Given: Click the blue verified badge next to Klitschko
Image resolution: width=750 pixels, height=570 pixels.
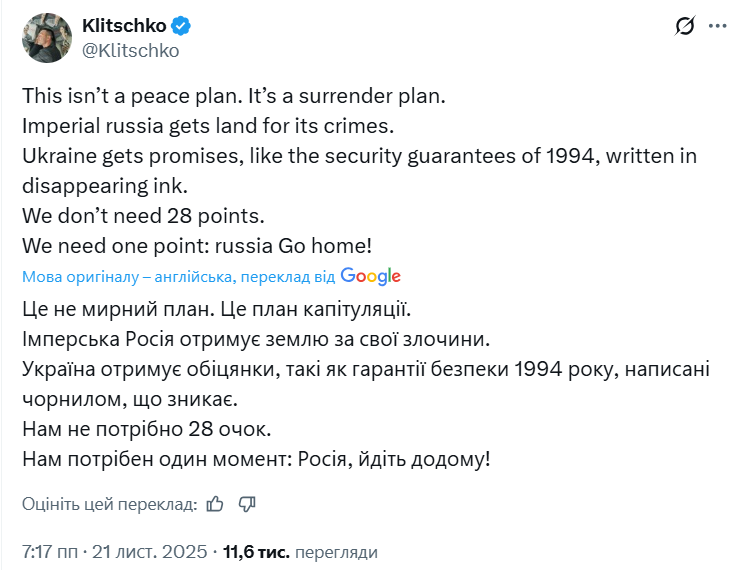Looking at the screenshot, I should coord(182,26).
